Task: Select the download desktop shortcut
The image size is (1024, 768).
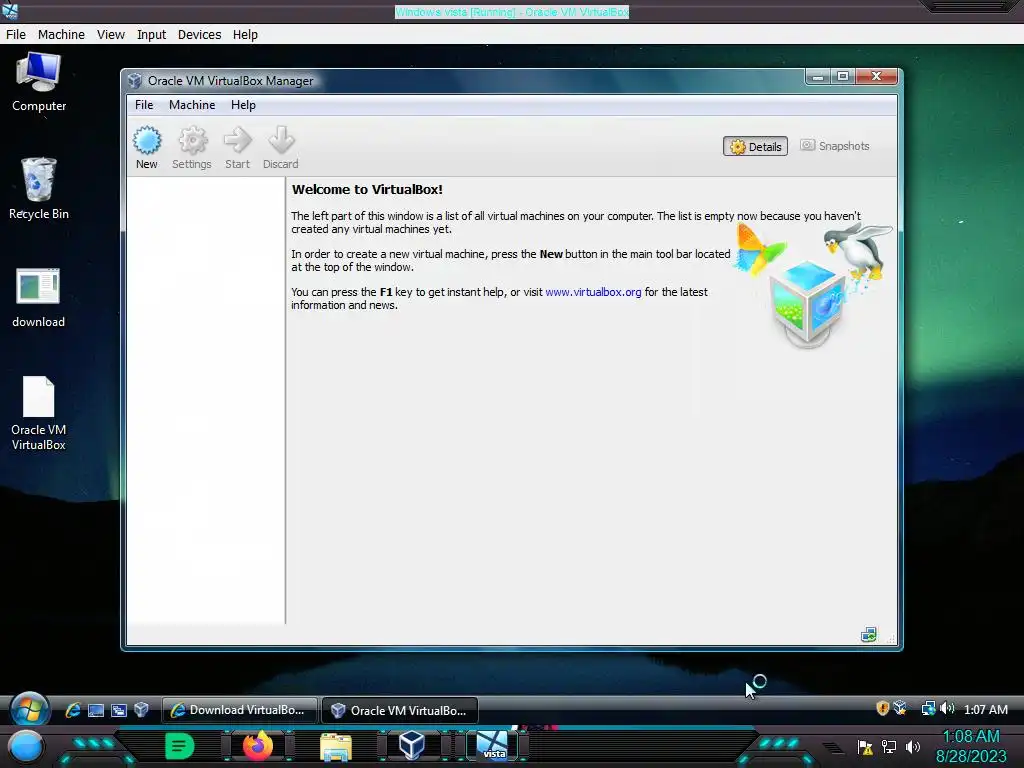Action: [x=39, y=298]
